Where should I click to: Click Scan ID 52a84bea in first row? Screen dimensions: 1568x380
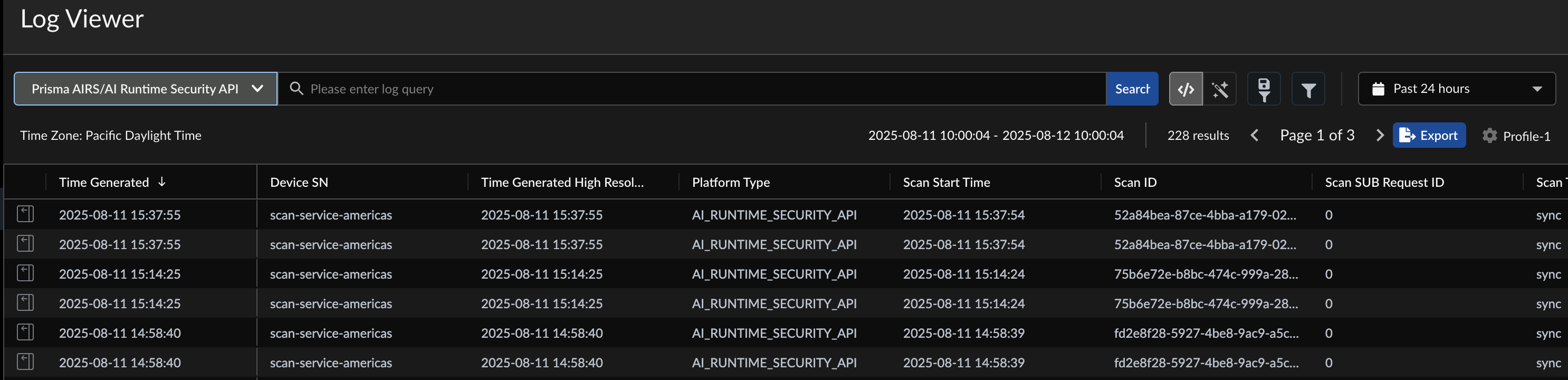(1204, 215)
